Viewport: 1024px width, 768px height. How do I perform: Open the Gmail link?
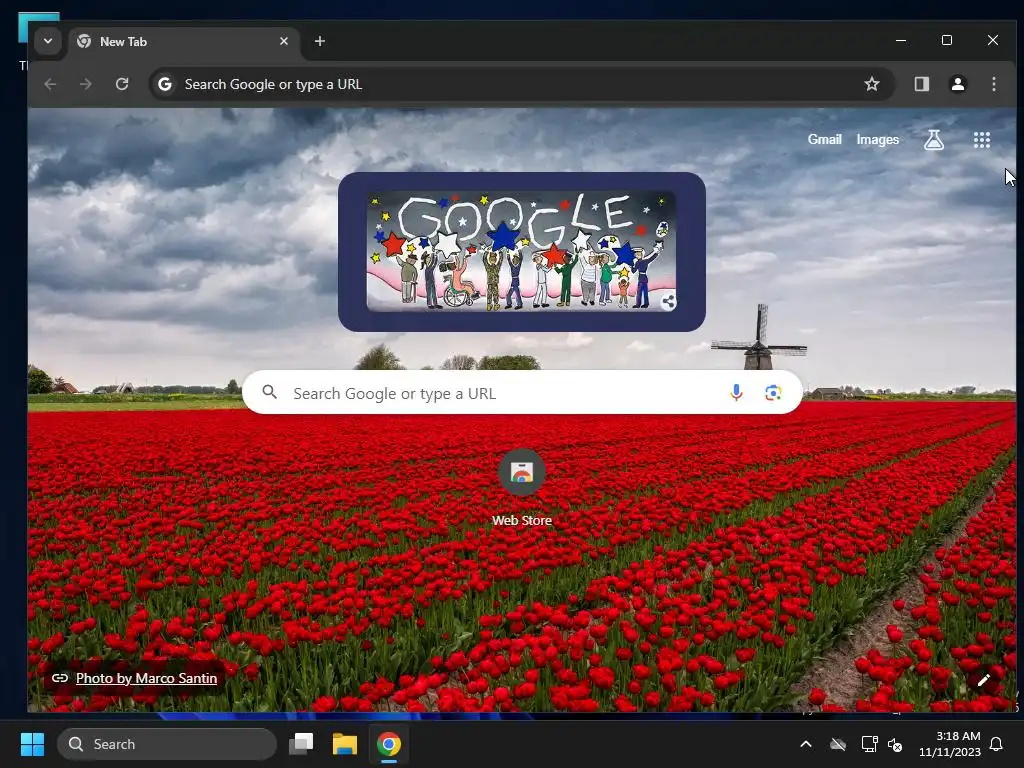(824, 139)
